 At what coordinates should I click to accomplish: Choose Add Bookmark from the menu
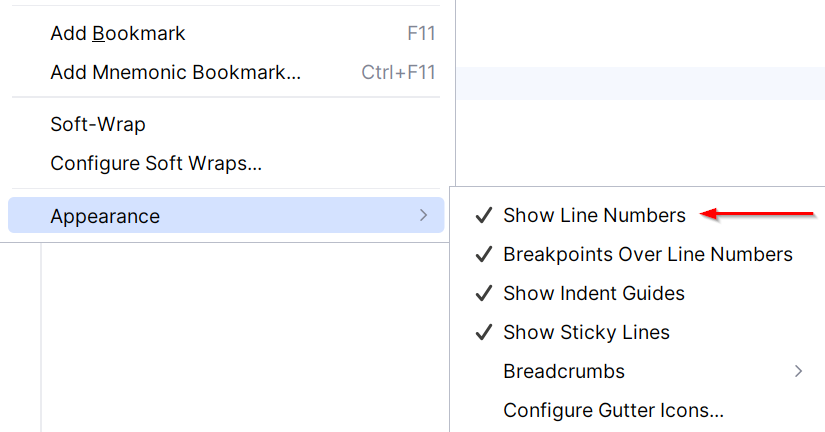tap(118, 34)
